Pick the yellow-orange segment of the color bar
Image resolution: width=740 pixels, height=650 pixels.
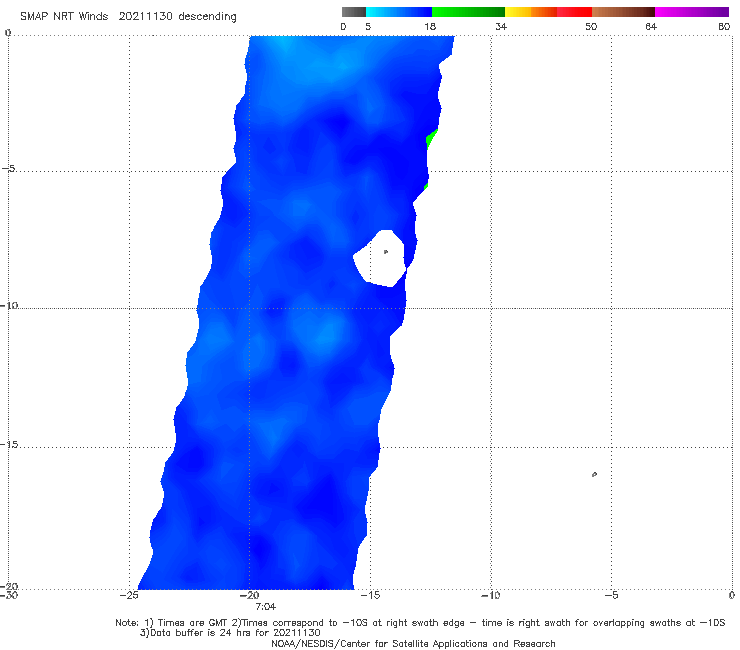pyautogui.click(x=531, y=12)
